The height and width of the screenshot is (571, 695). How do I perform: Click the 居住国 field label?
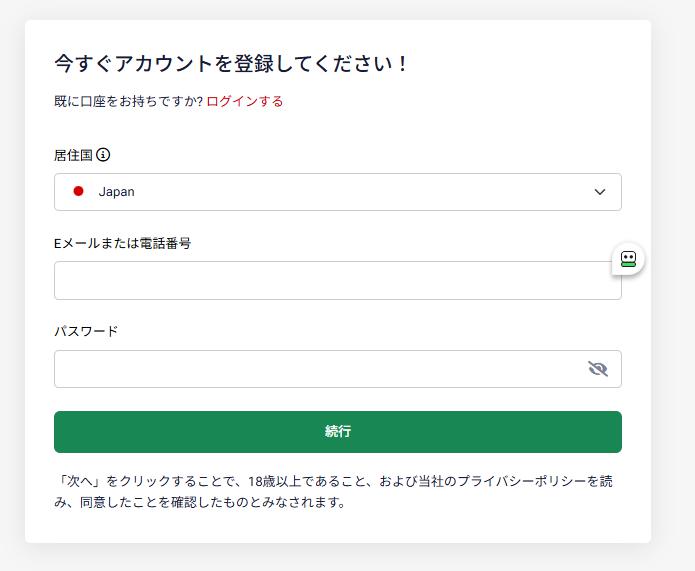point(73,155)
